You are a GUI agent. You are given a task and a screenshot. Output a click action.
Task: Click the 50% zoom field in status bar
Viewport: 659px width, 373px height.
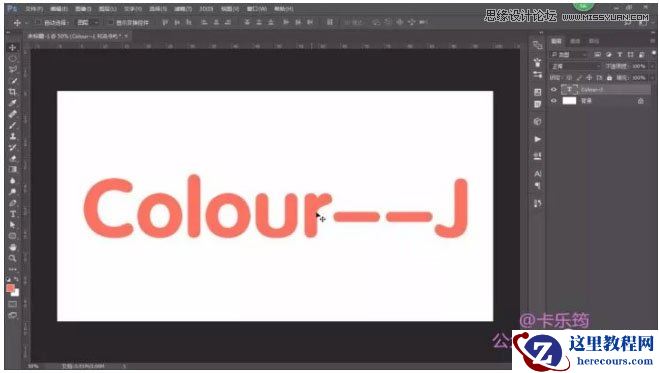pyautogui.click(x=34, y=366)
